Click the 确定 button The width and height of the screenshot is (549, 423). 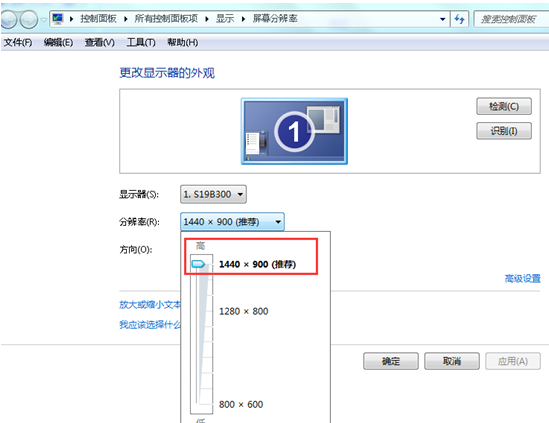click(391, 361)
